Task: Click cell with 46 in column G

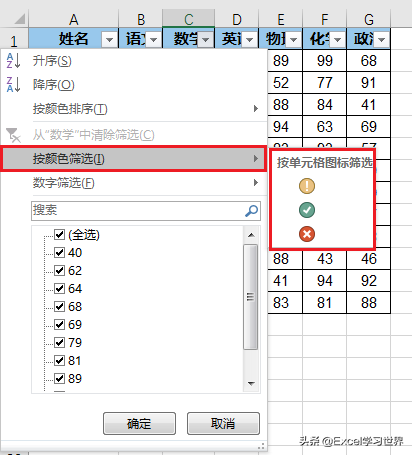Action: click(x=369, y=259)
